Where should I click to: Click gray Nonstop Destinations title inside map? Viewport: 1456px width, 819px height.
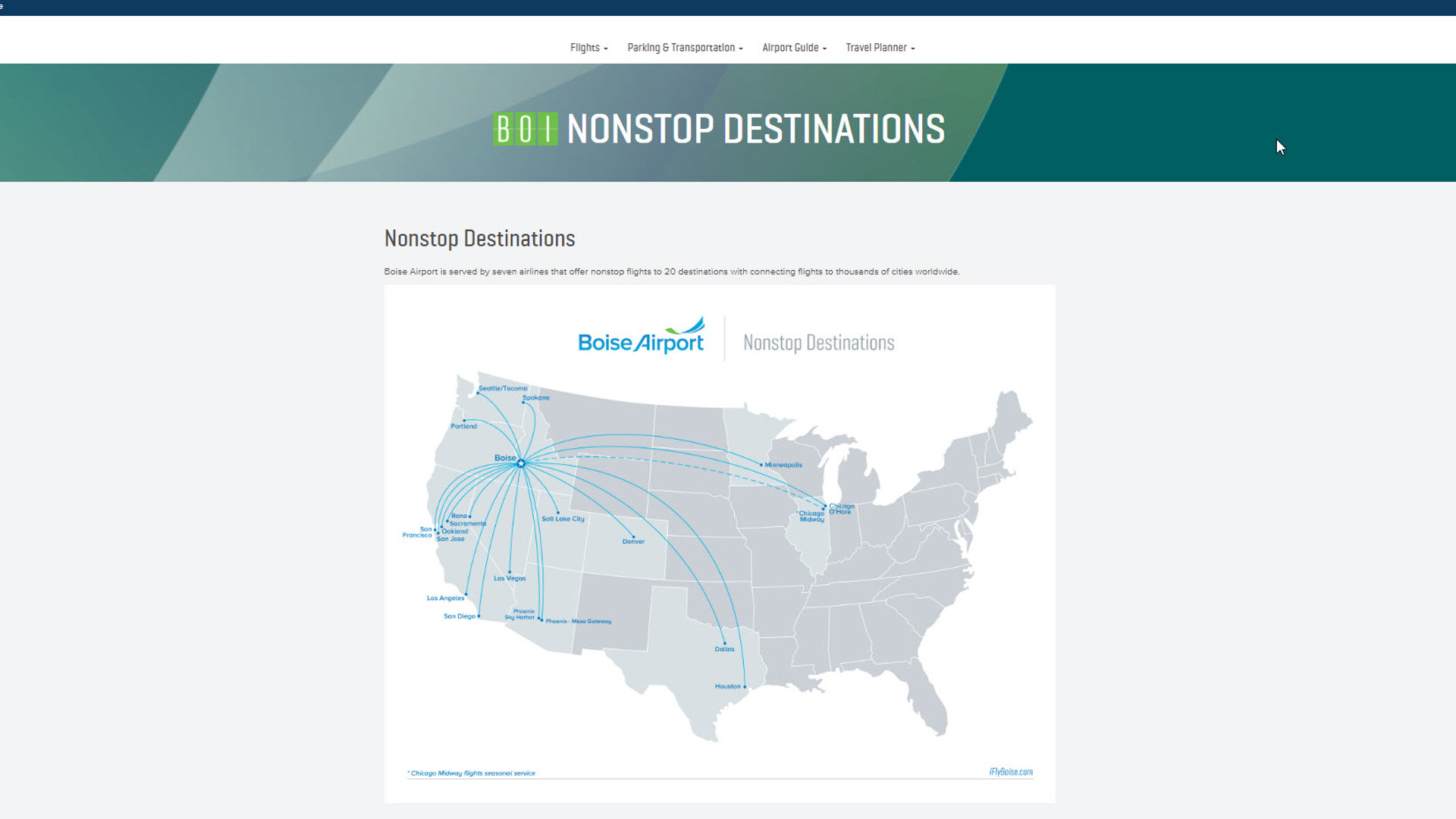[x=818, y=343]
